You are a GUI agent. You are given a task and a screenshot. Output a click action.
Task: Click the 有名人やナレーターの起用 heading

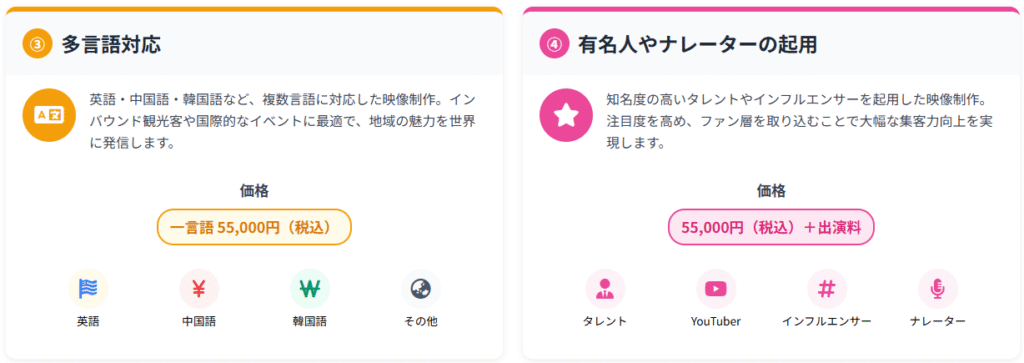point(697,44)
